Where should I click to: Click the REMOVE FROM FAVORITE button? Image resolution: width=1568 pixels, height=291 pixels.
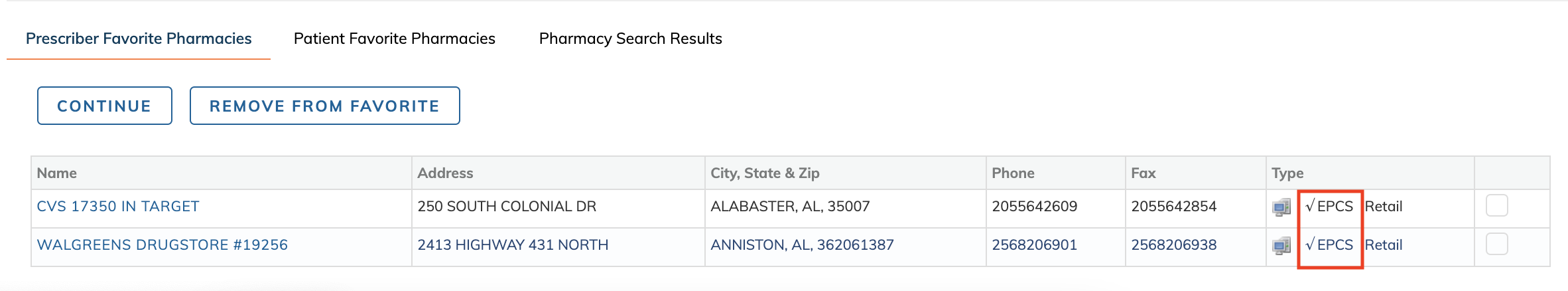[x=325, y=106]
